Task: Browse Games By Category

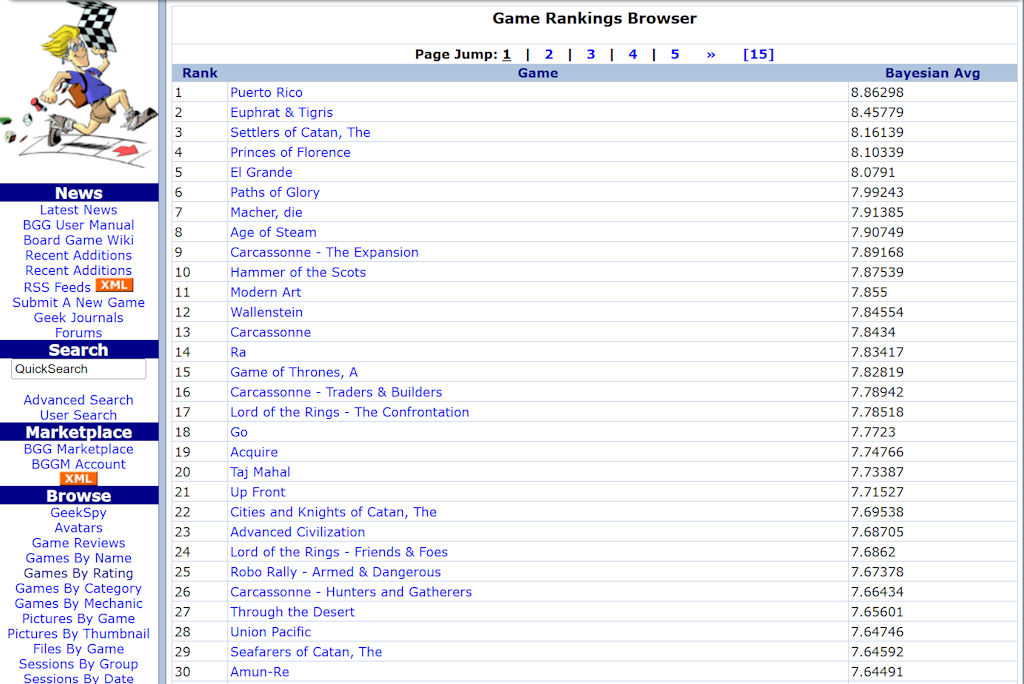Action: (78, 588)
